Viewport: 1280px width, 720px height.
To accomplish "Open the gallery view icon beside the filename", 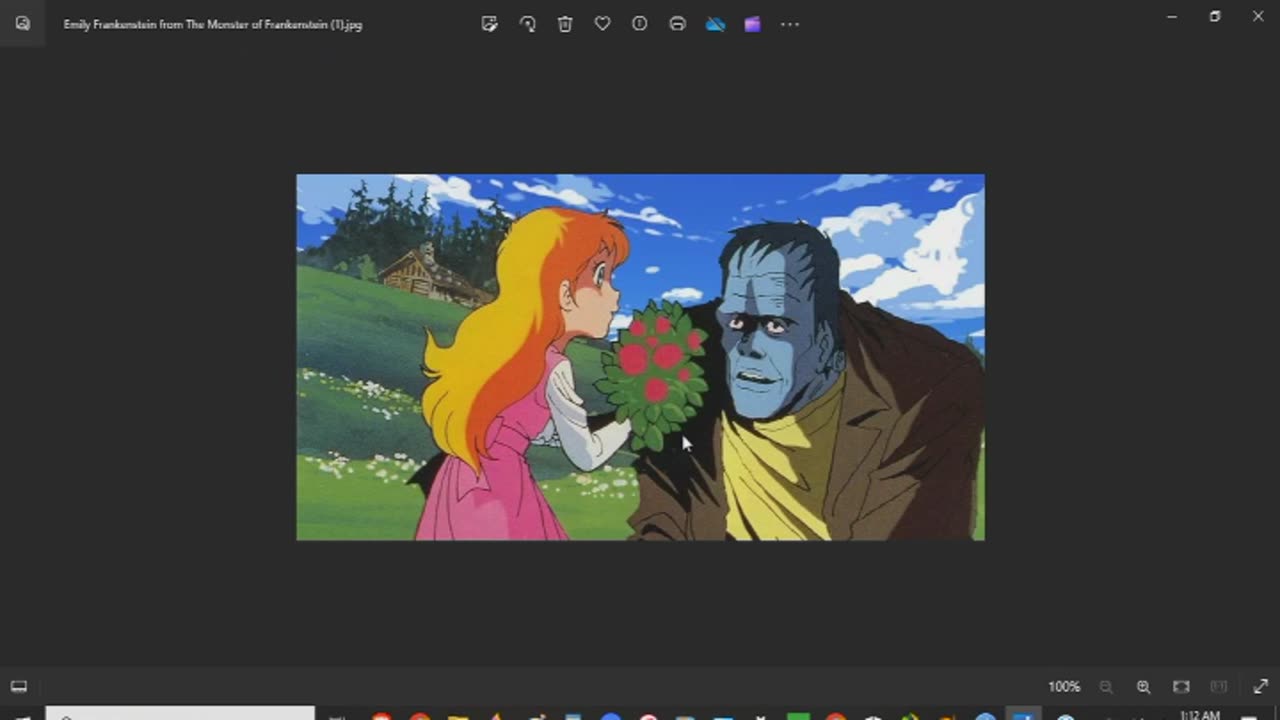I will click(x=22, y=24).
